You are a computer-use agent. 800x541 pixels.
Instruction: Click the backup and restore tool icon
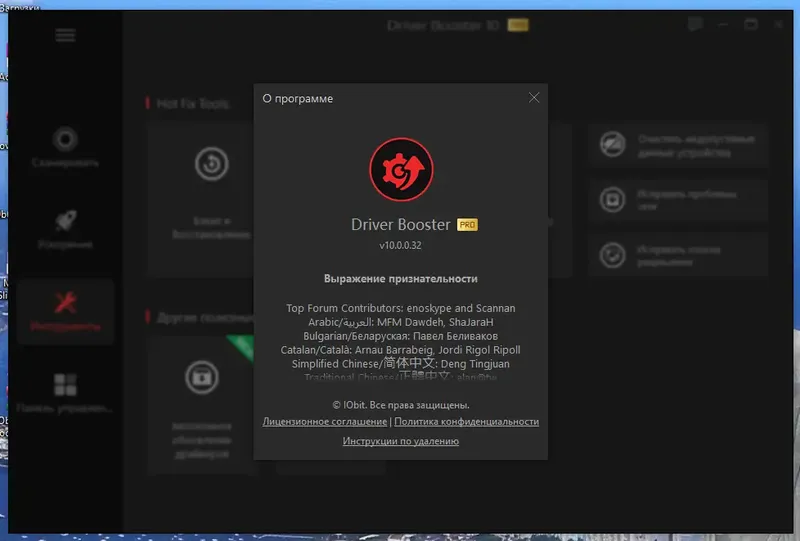tap(211, 164)
